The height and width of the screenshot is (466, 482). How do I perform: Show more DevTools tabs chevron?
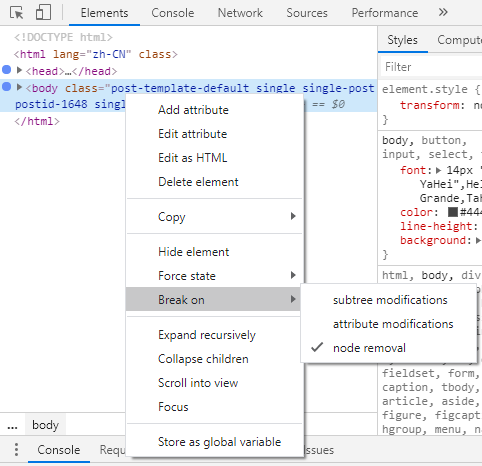click(x=443, y=12)
